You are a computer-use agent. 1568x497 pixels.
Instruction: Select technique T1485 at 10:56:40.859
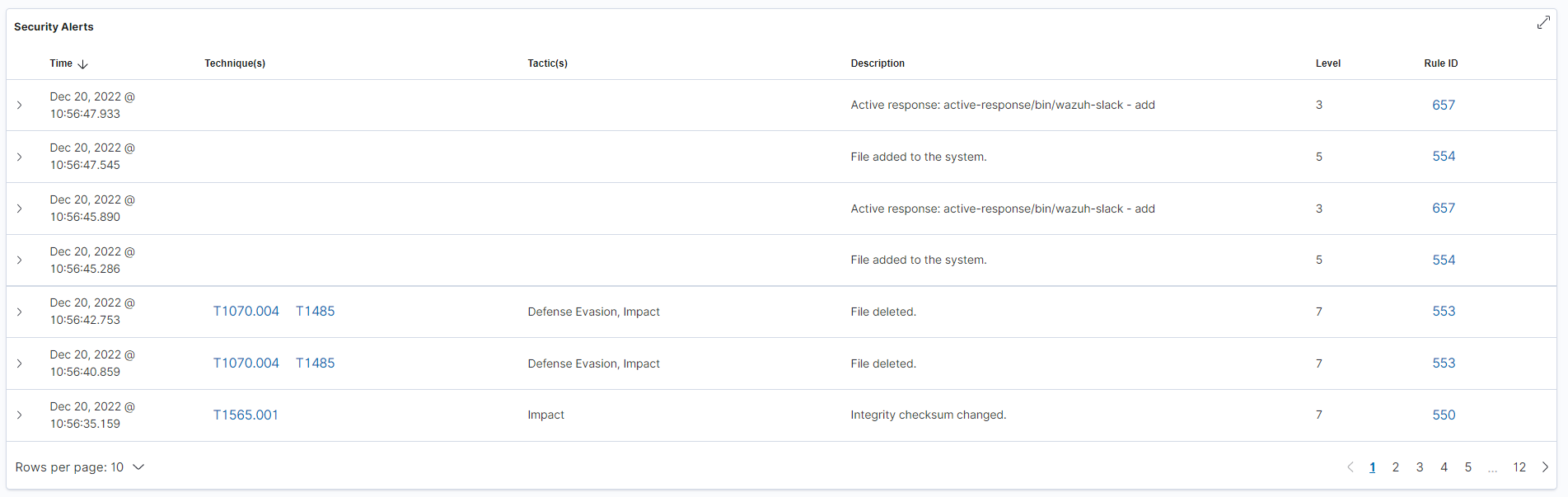(x=316, y=363)
